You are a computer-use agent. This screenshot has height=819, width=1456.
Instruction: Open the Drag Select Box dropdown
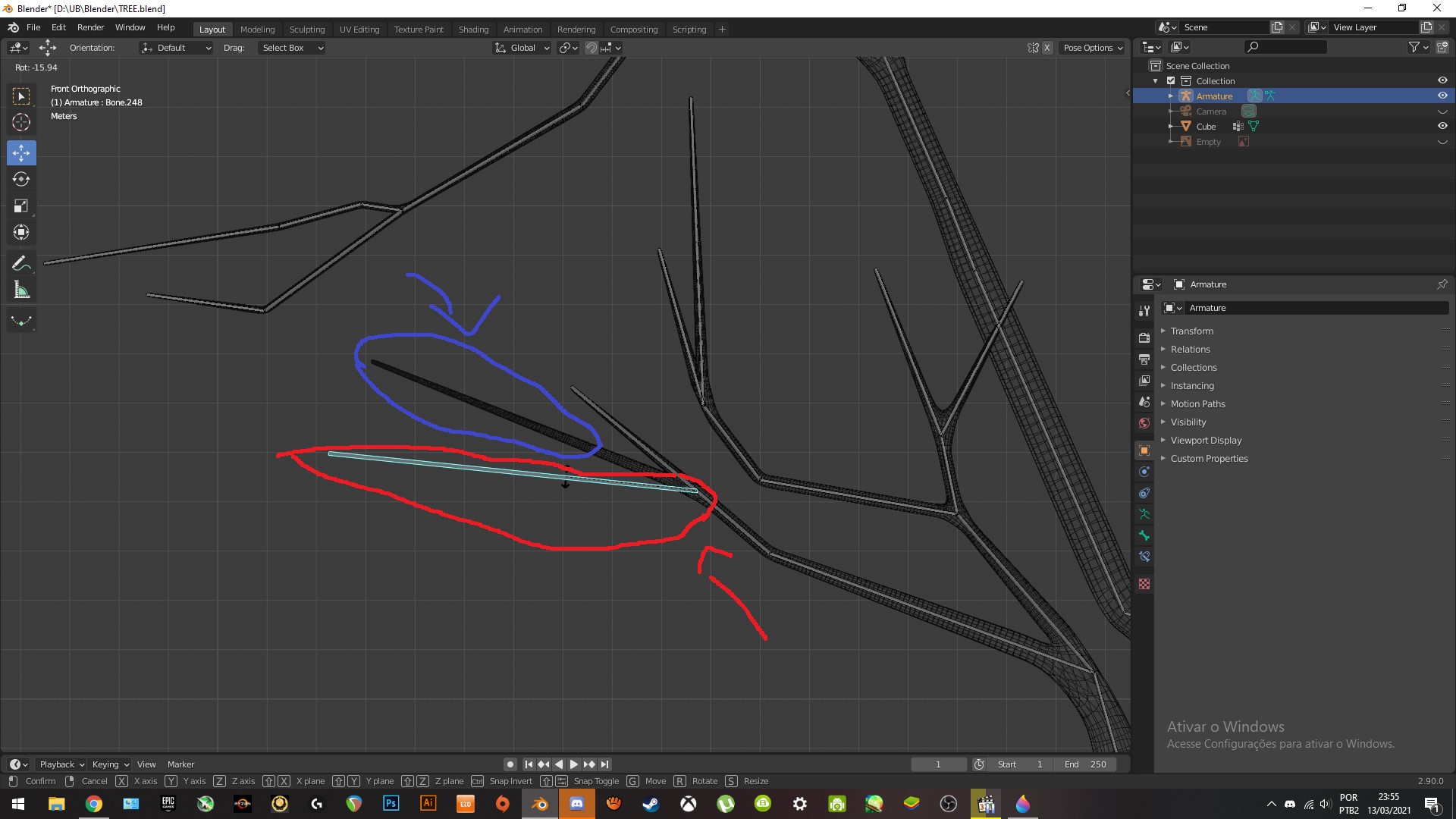[x=291, y=48]
